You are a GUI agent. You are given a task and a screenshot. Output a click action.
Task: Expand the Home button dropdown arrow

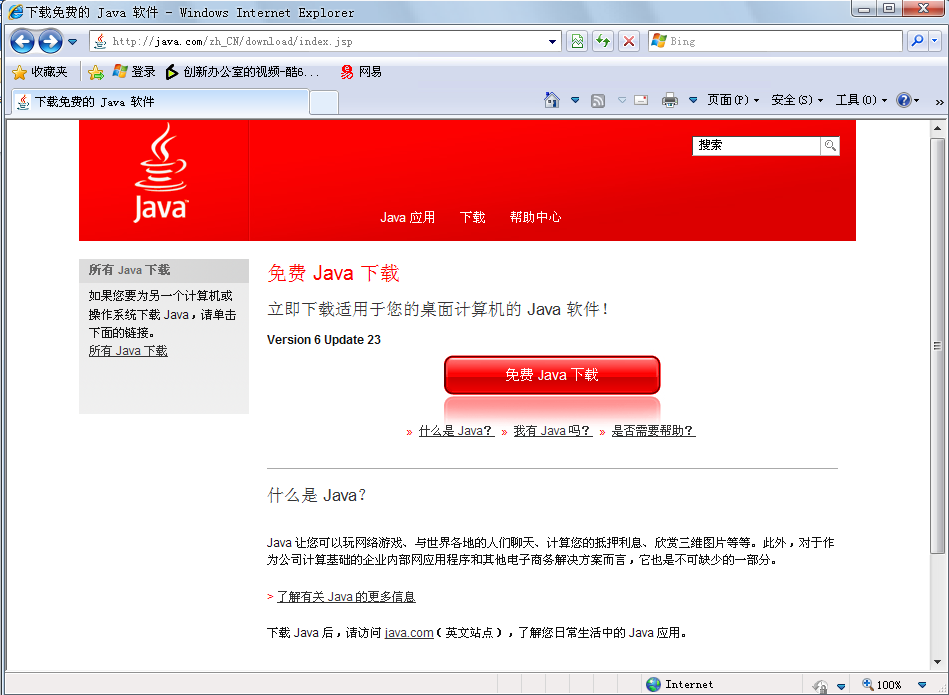(575, 100)
